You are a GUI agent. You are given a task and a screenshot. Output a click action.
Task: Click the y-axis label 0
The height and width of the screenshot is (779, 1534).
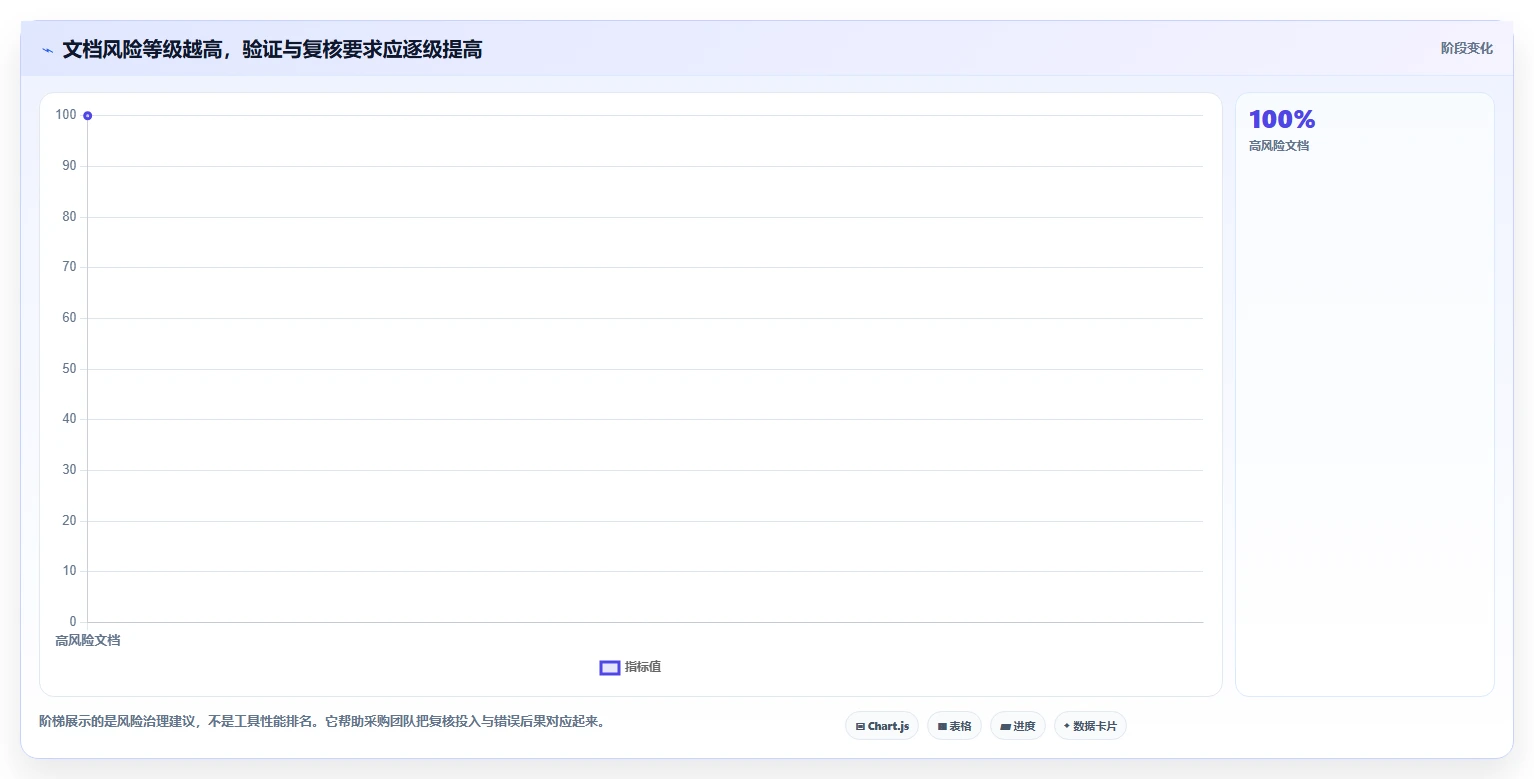[x=73, y=622]
